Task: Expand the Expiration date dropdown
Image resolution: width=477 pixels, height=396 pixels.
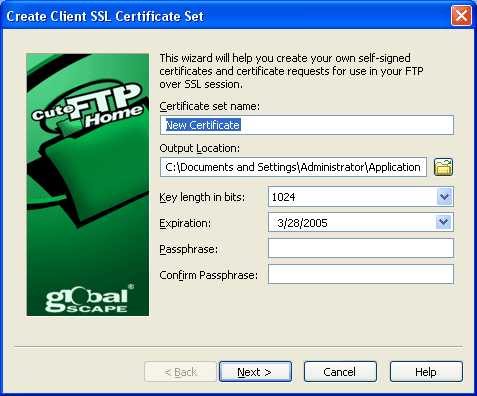Action: pos(444,222)
